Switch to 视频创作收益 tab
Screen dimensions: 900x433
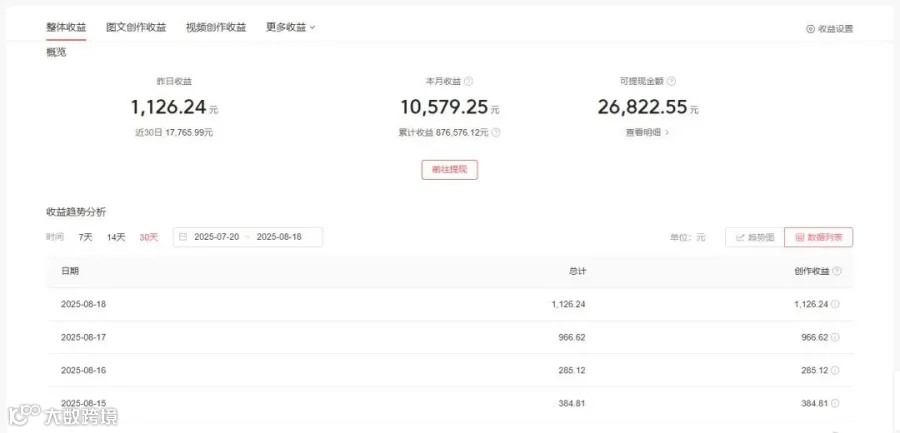click(216, 27)
